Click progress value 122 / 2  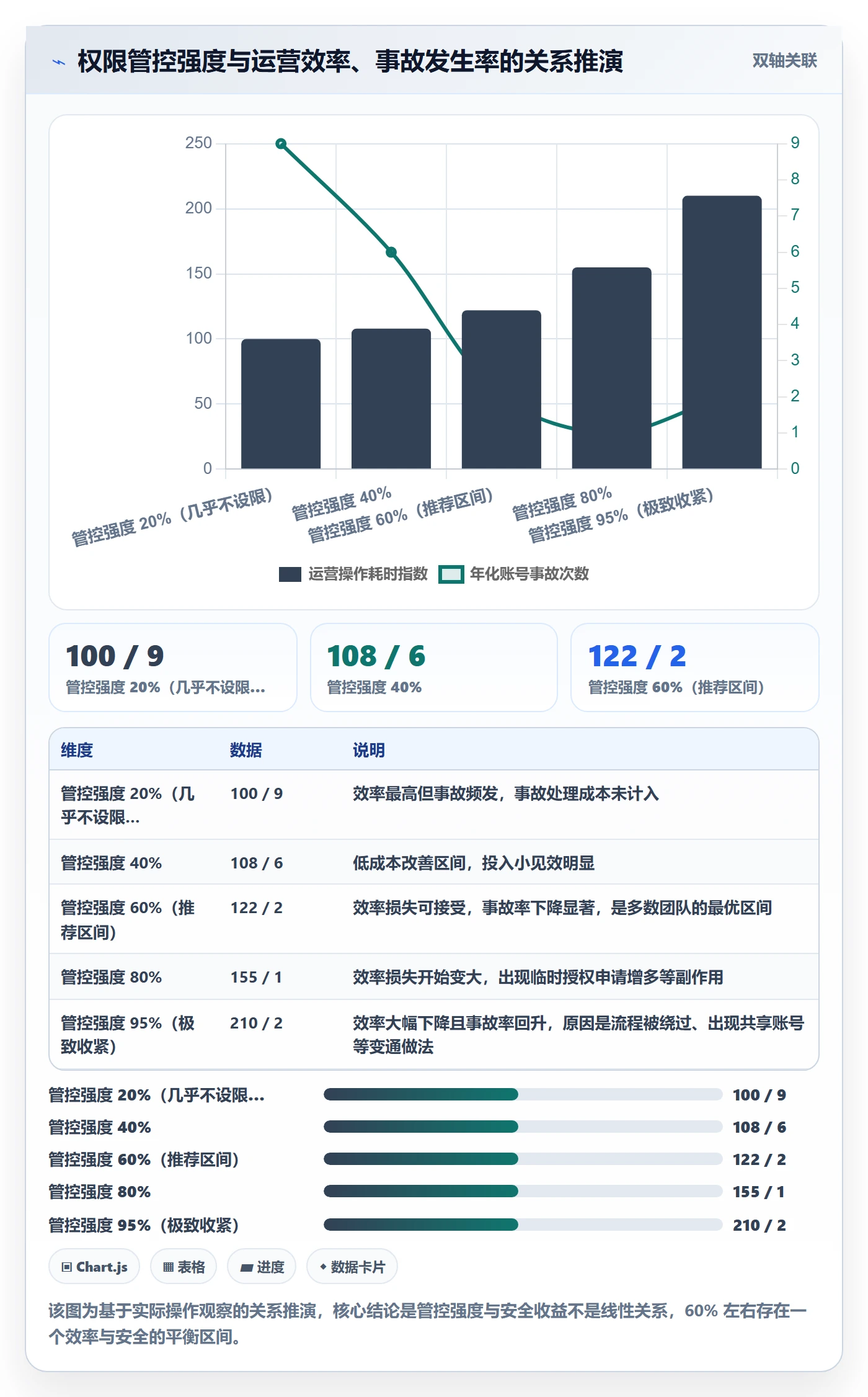point(759,1159)
